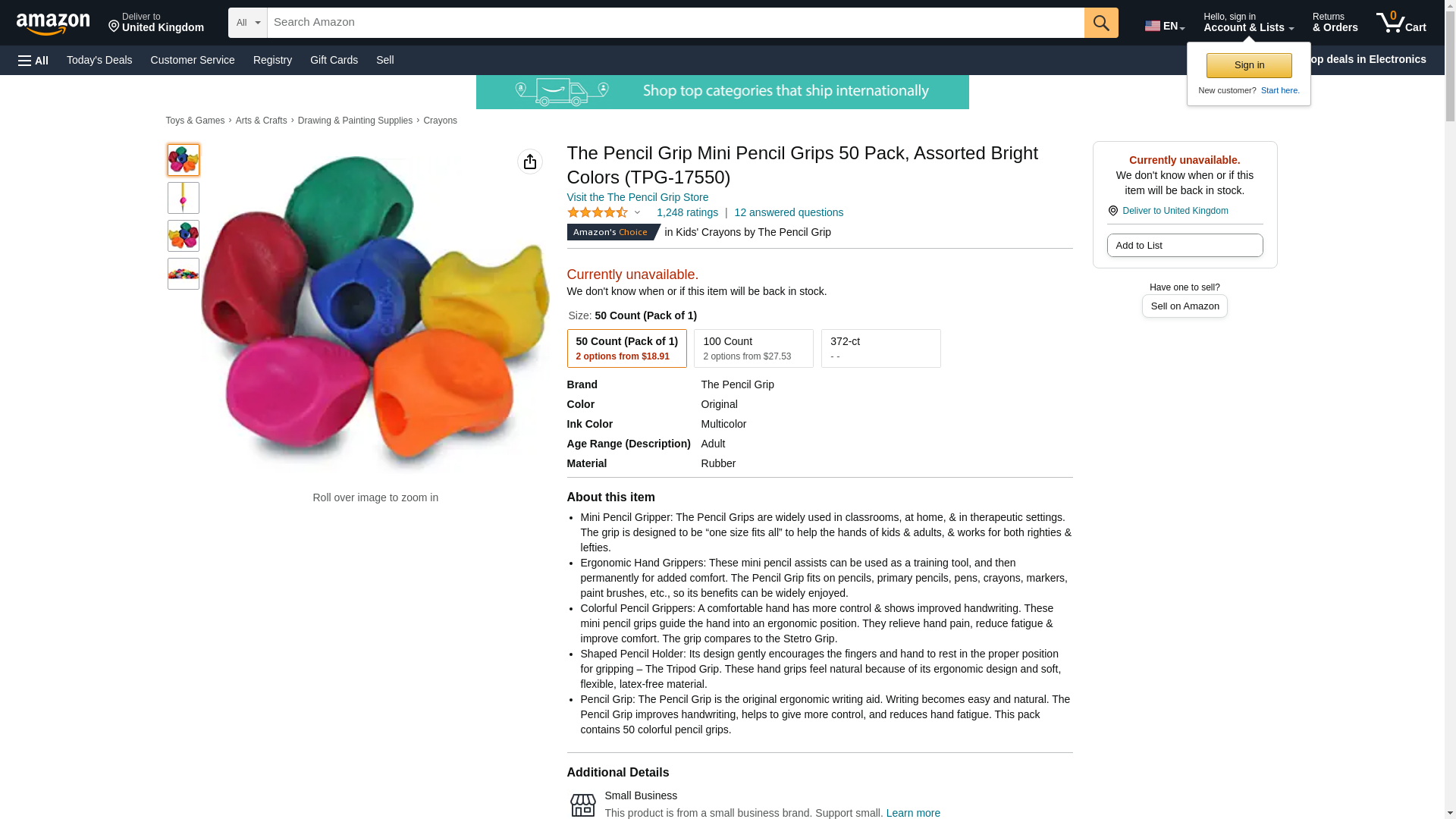Select the second product thumbnail
The width and height of the screenshot is (1456, 819).
(x=184, y=198)
